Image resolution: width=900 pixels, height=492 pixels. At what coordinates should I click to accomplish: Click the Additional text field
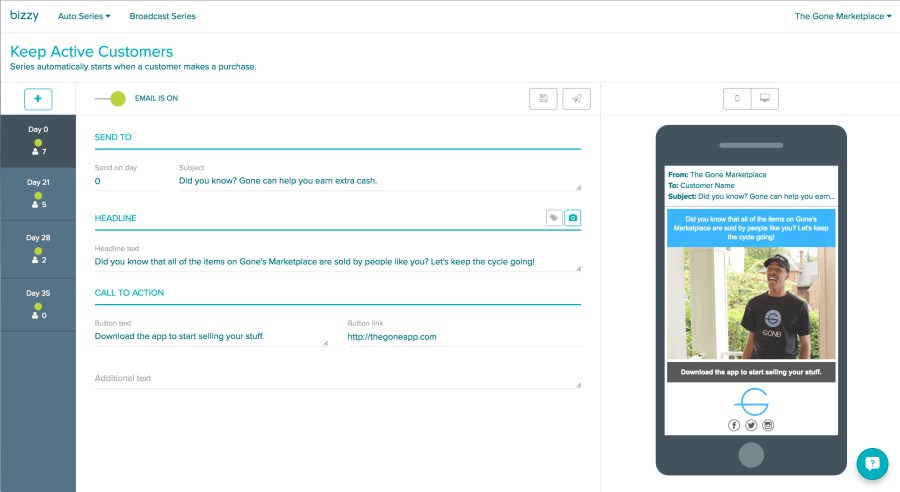click(x=338, y=379)
